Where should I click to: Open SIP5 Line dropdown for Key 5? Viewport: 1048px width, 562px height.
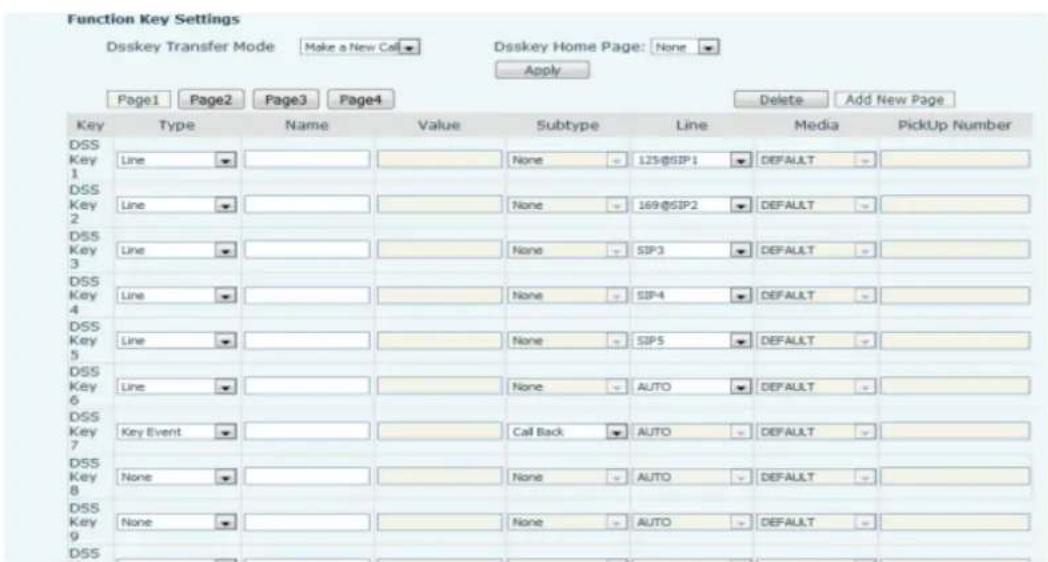point(692,341)
